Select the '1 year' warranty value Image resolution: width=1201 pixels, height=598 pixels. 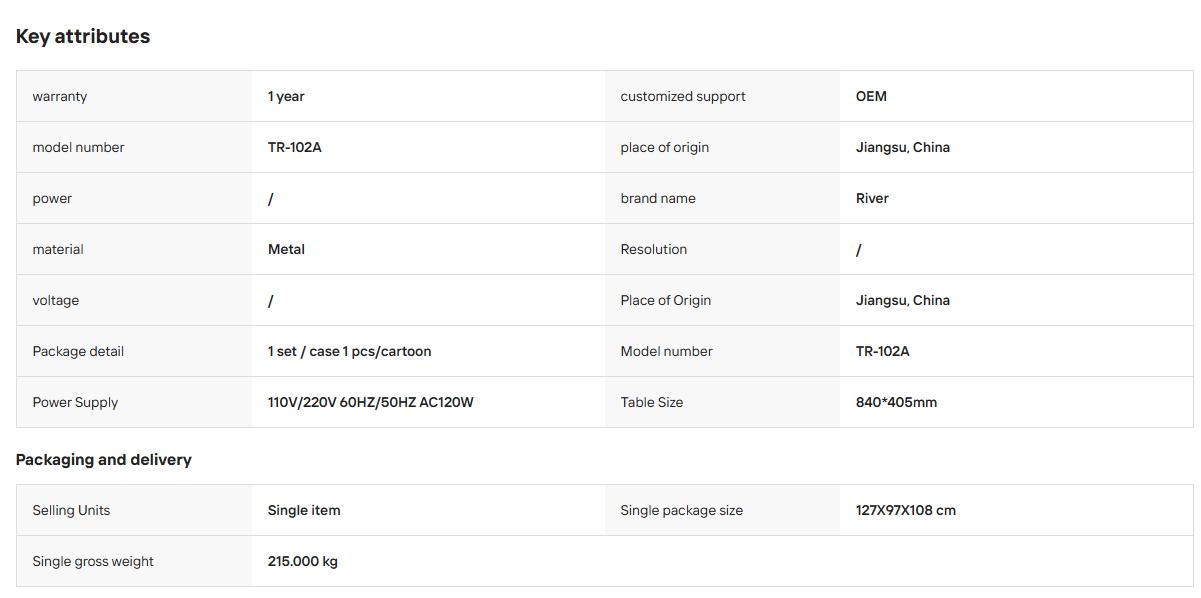coord(286,97)
